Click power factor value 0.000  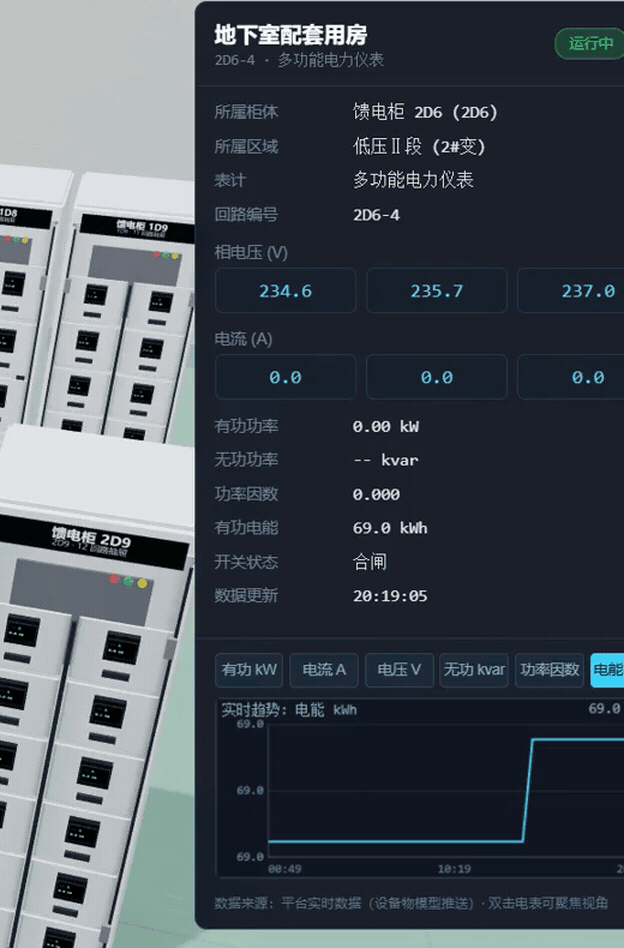(x=376, y=495)
